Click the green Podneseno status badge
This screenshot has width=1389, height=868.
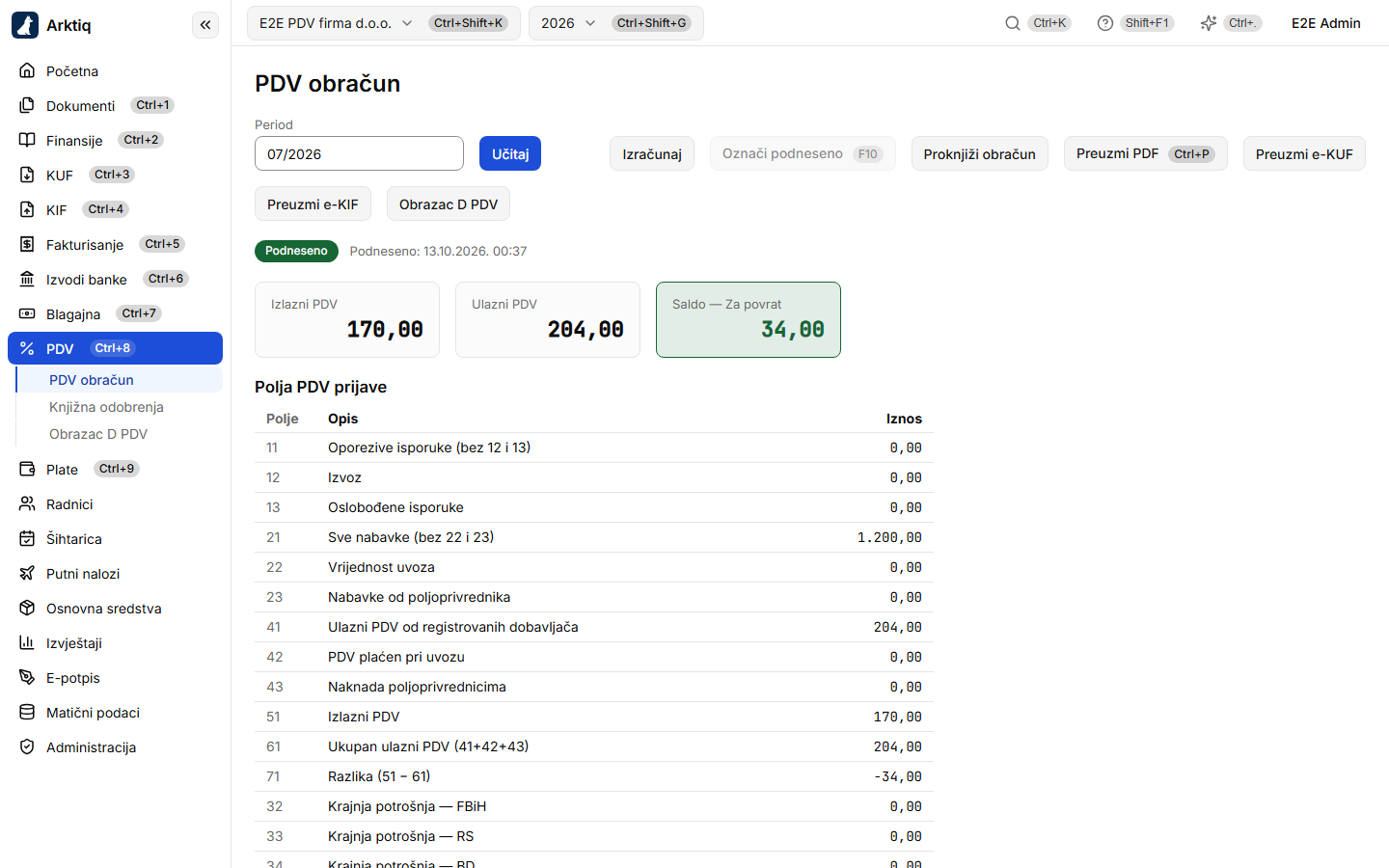pos(296,251)
